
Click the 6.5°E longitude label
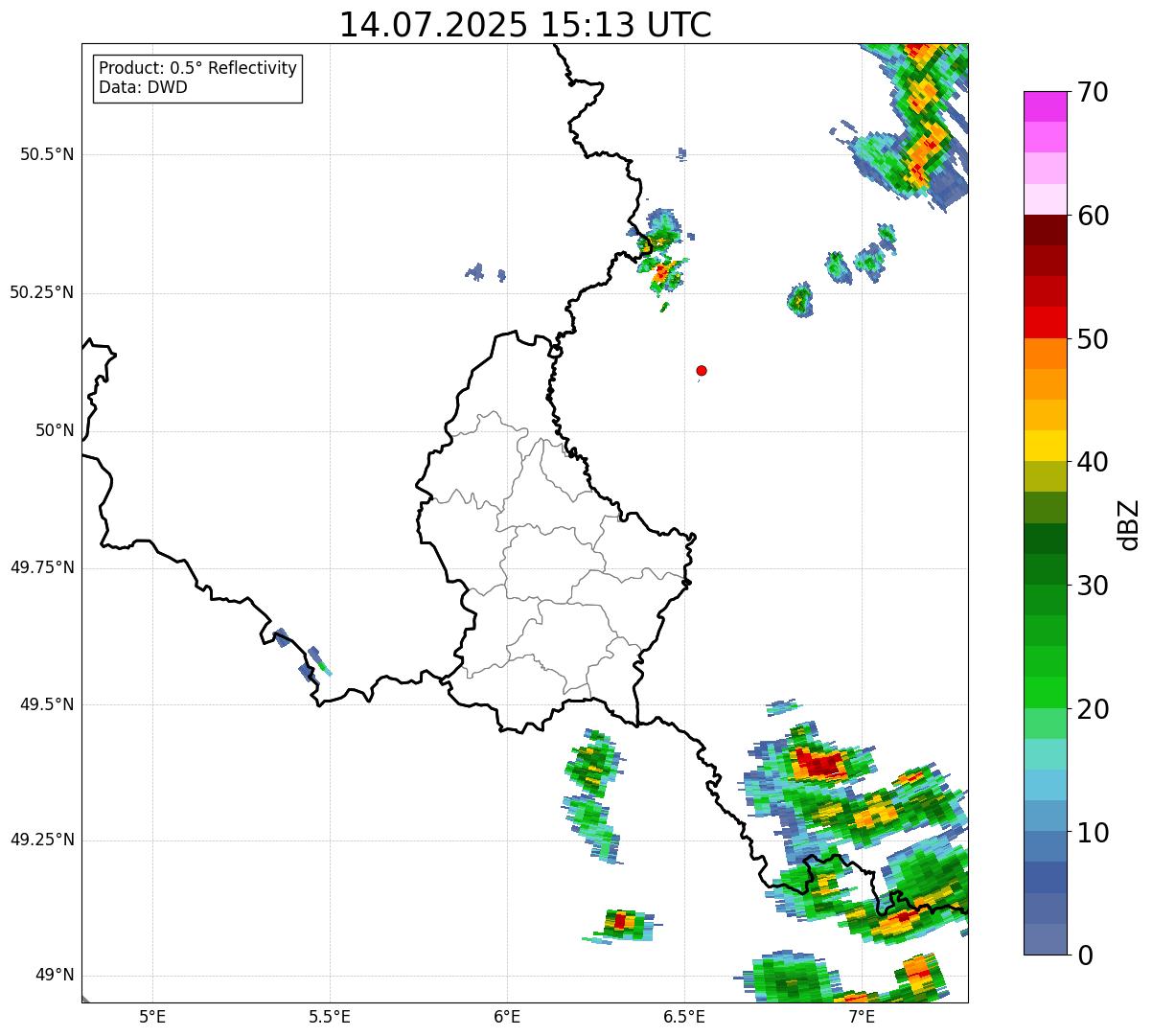click(684, 1016)
